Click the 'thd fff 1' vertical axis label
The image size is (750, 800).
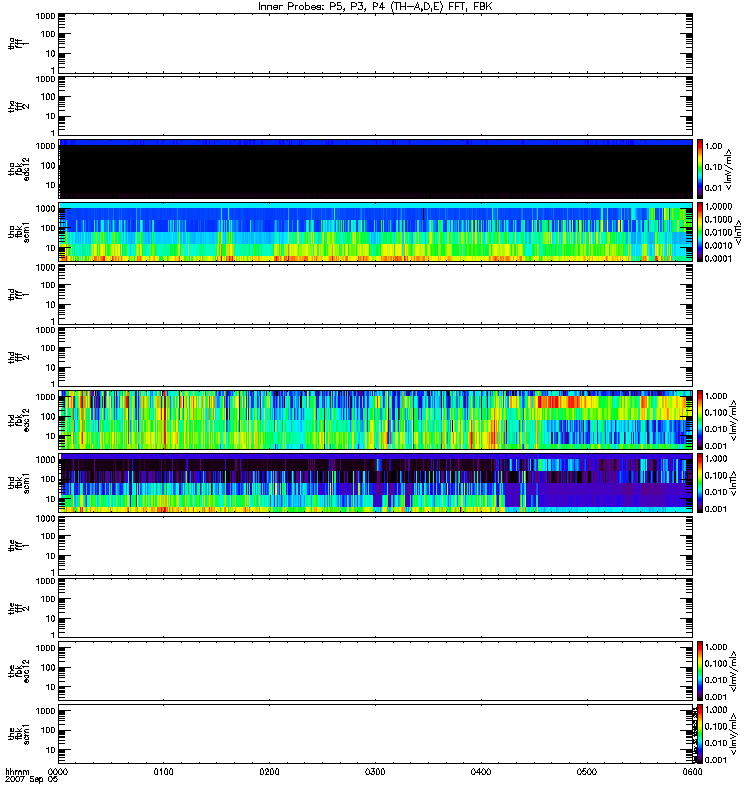click(18, 294)
